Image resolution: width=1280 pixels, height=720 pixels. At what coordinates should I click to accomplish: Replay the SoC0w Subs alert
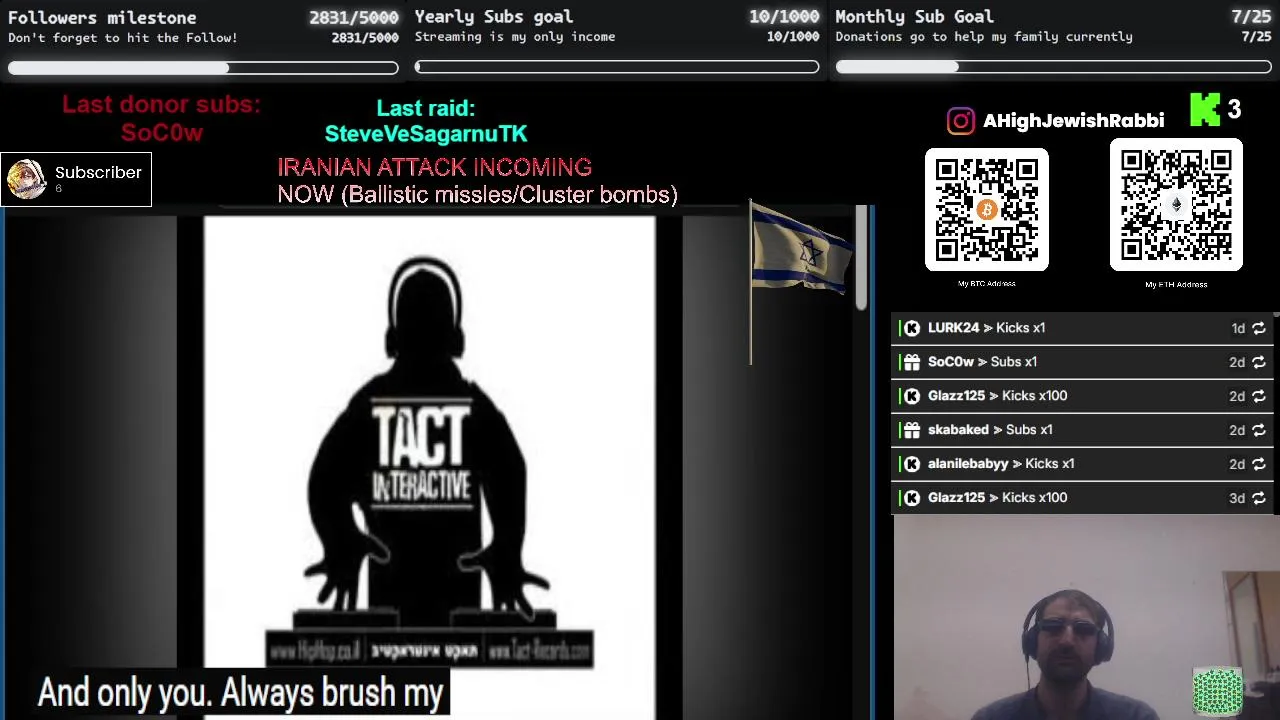click(1259, 362)
